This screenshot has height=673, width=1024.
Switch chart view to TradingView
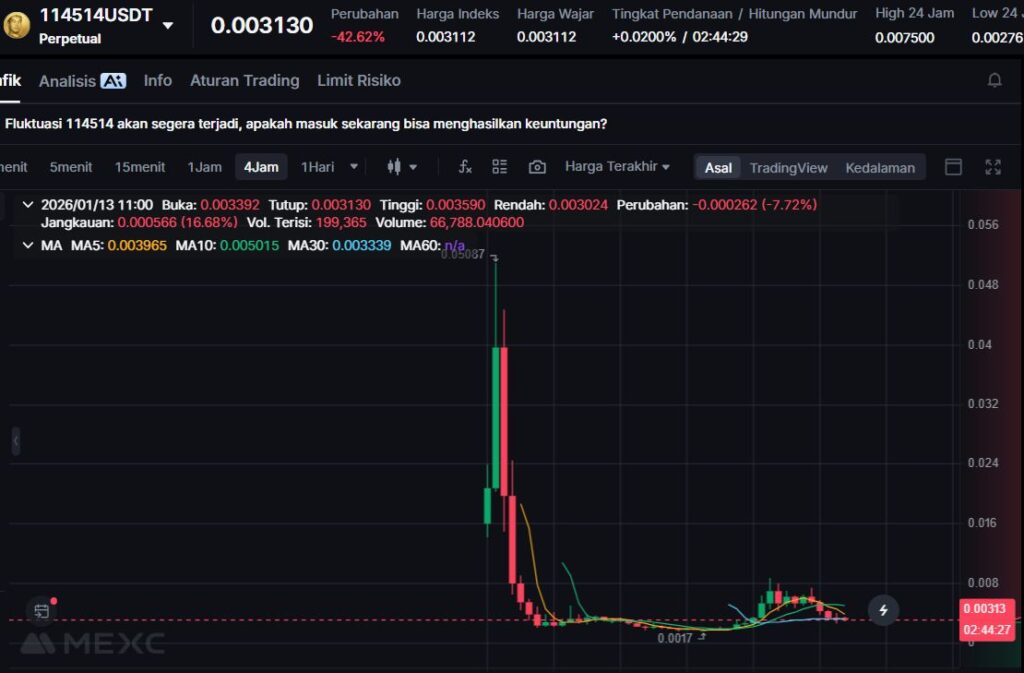pyautogui.click(x=788, y=168)
